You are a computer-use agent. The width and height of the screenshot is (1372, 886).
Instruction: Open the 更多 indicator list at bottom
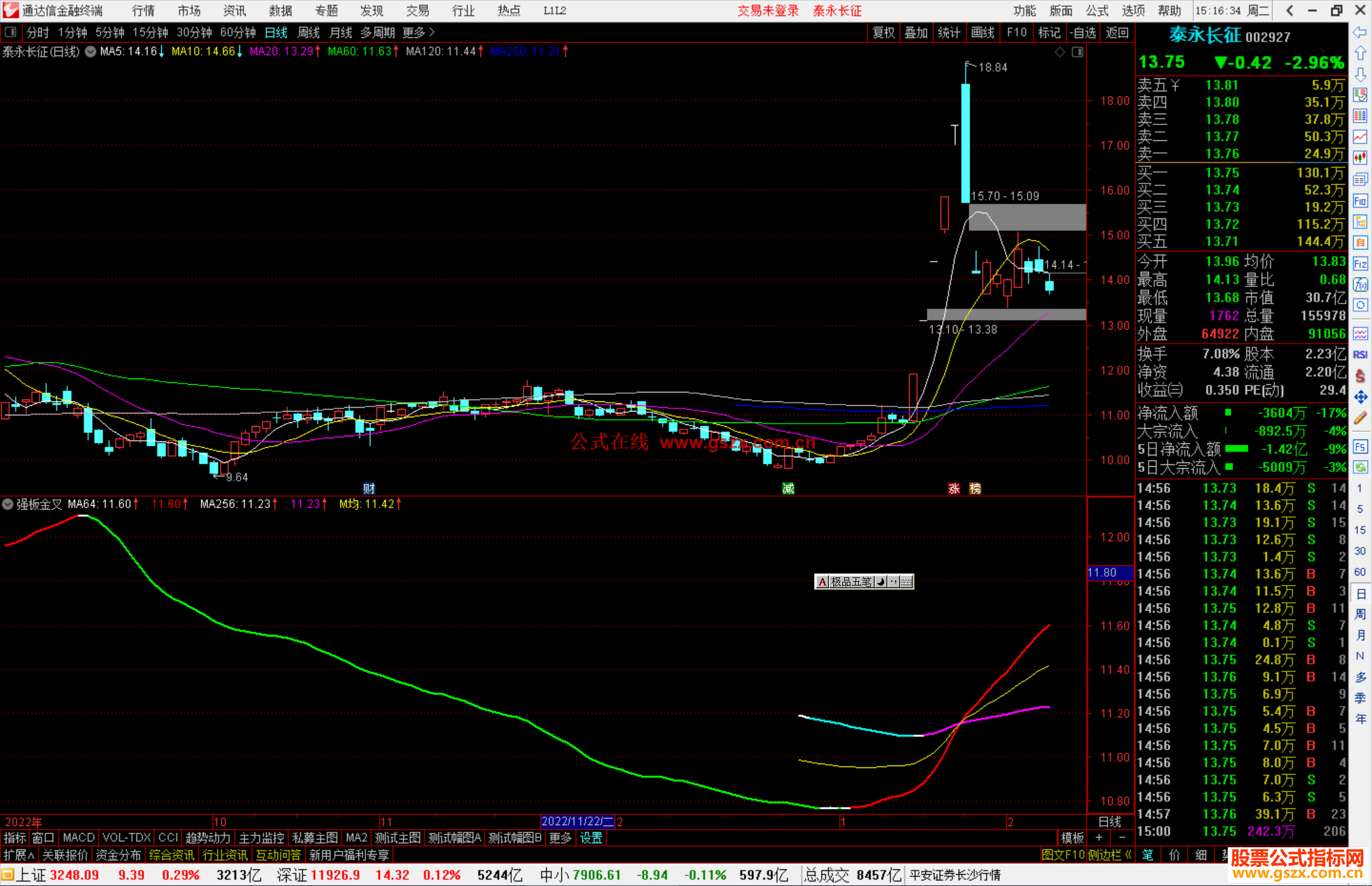[x=560, y=838]
